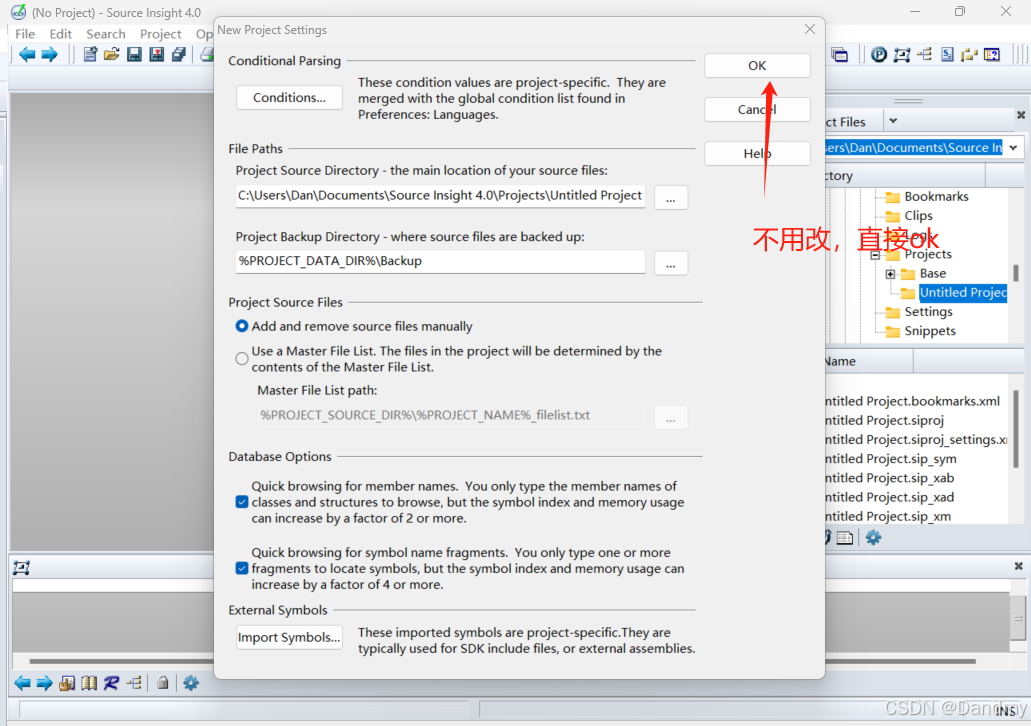Open the Project menu

coord(160,34)
